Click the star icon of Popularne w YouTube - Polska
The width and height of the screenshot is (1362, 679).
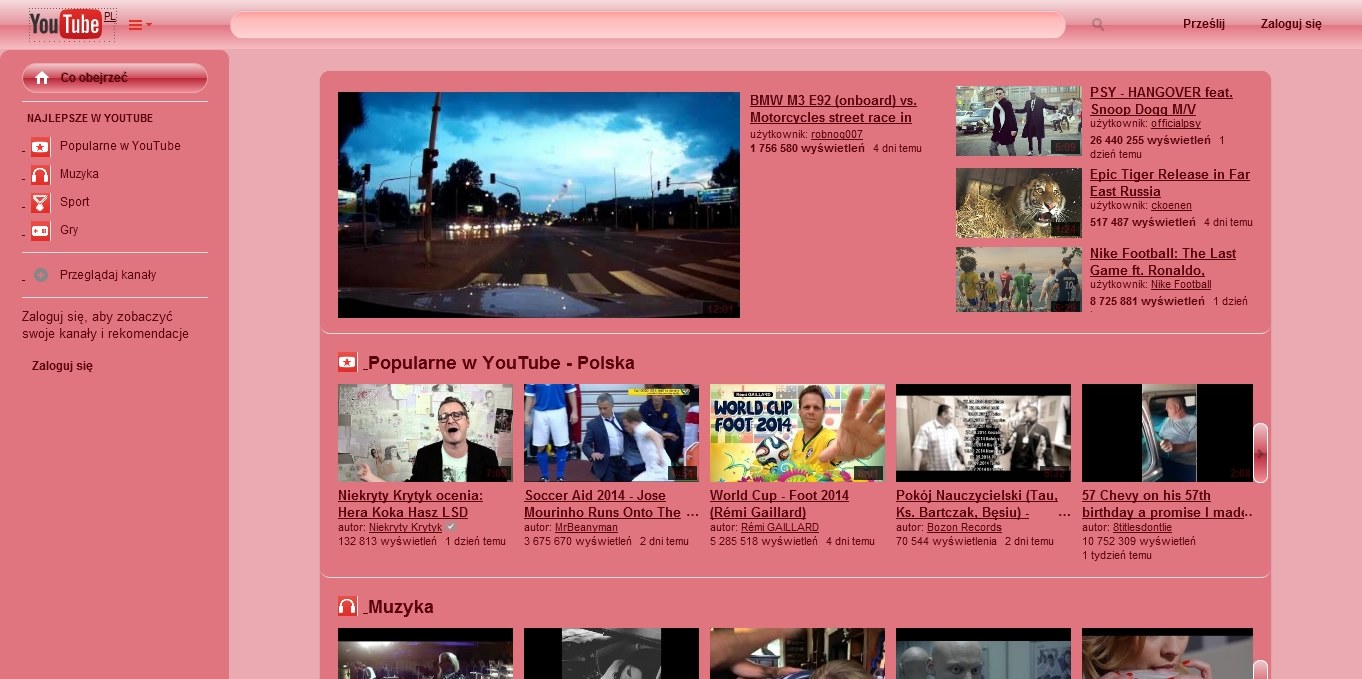tap(346, 362)
